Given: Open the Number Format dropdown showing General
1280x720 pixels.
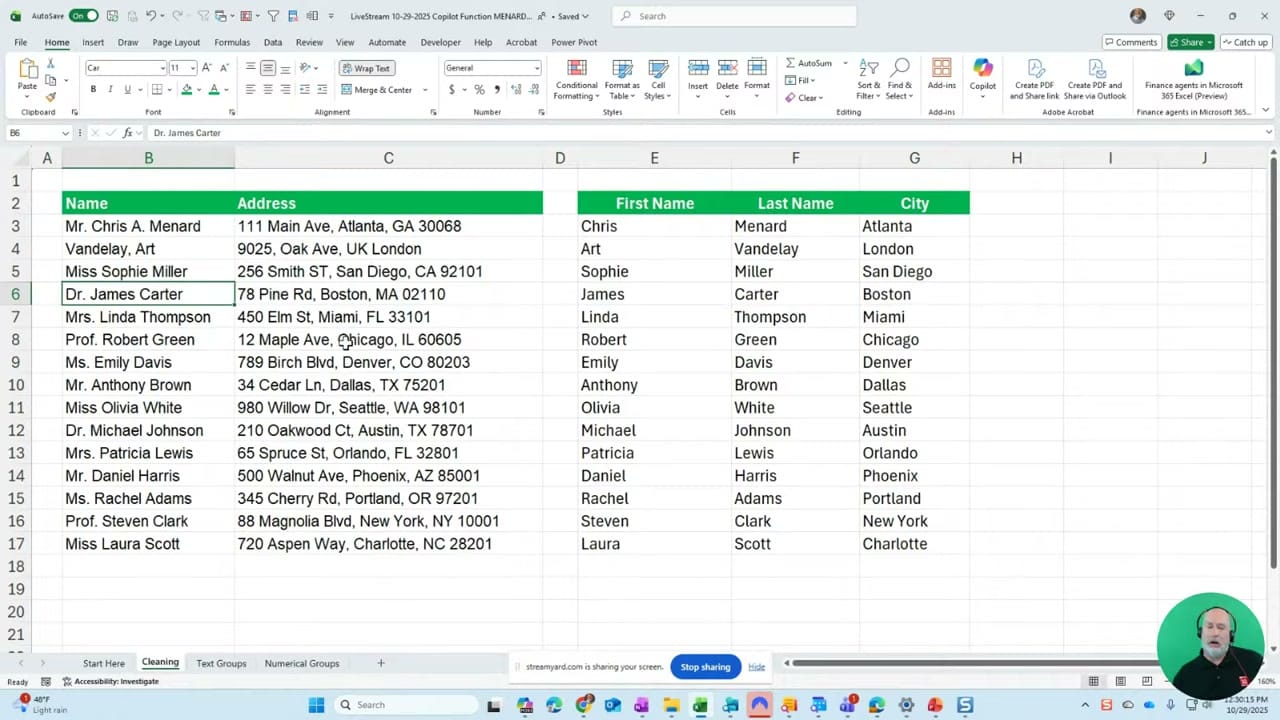Looking at the screenshot, I should pyautogui.click(x=535, y=68).
